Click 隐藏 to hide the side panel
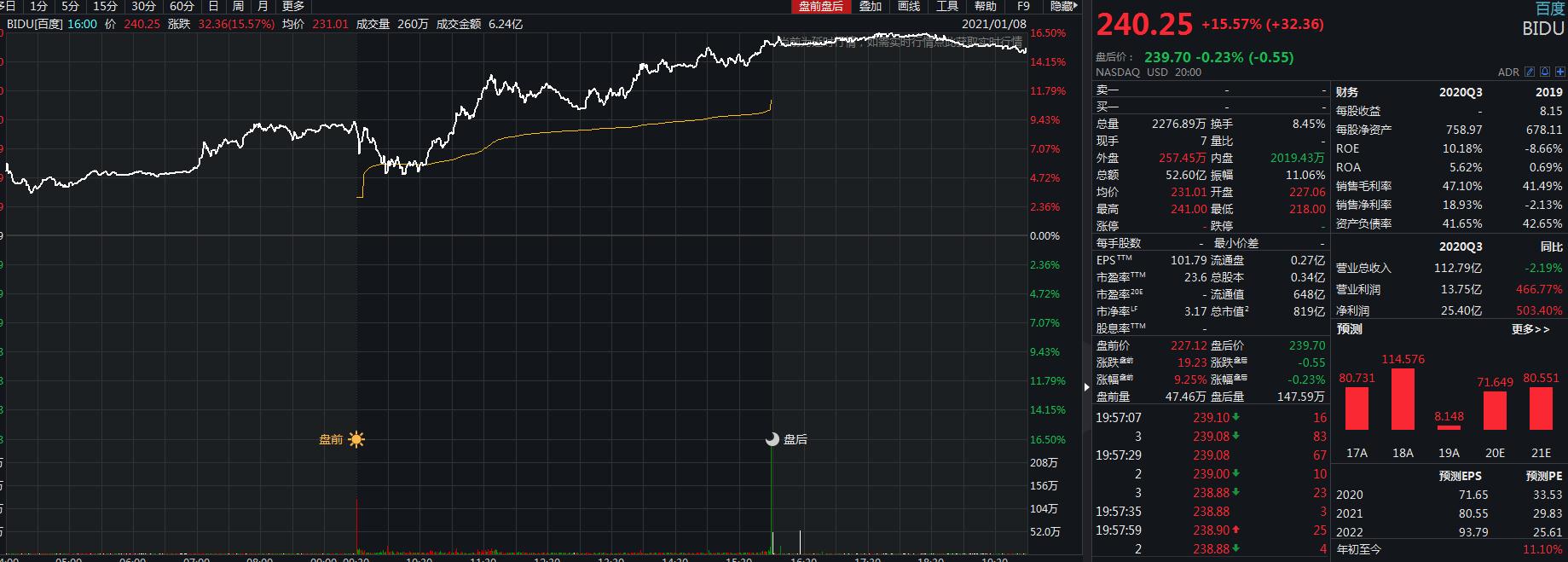Viewport: 1568px width, 562px height. (x=1063, y=6)
